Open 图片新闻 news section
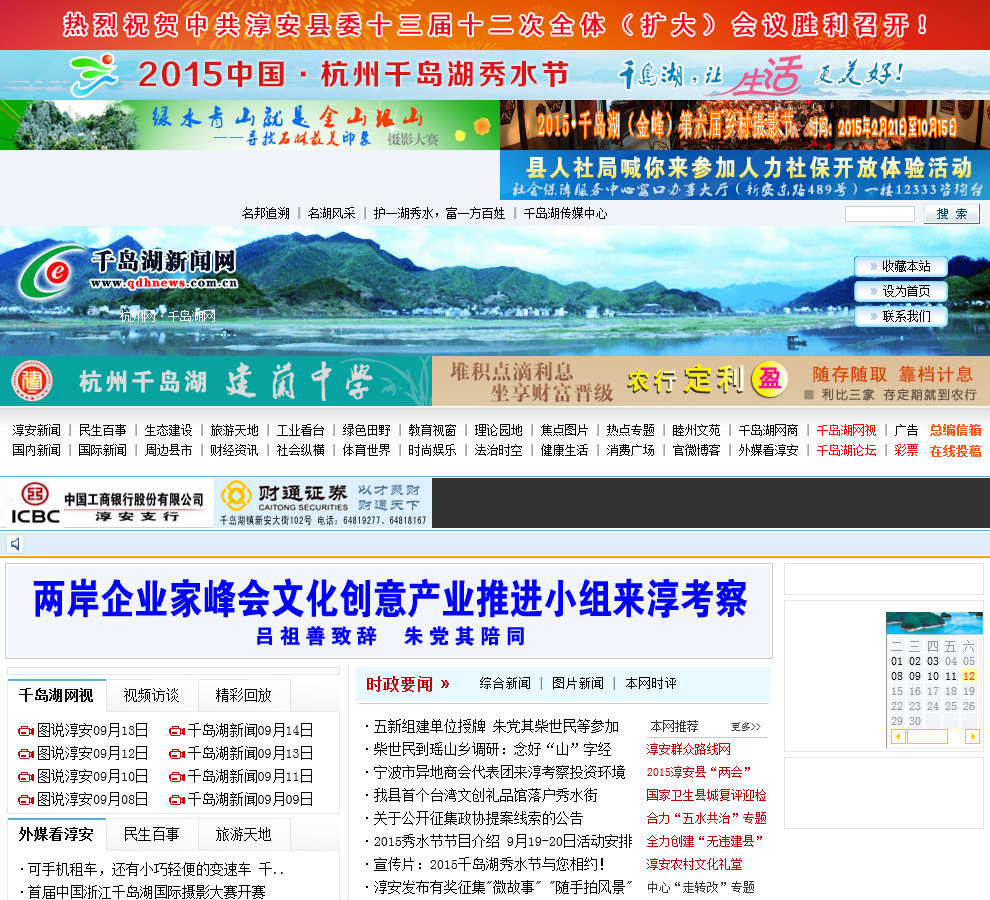990x900 pixels. (578, 683)
